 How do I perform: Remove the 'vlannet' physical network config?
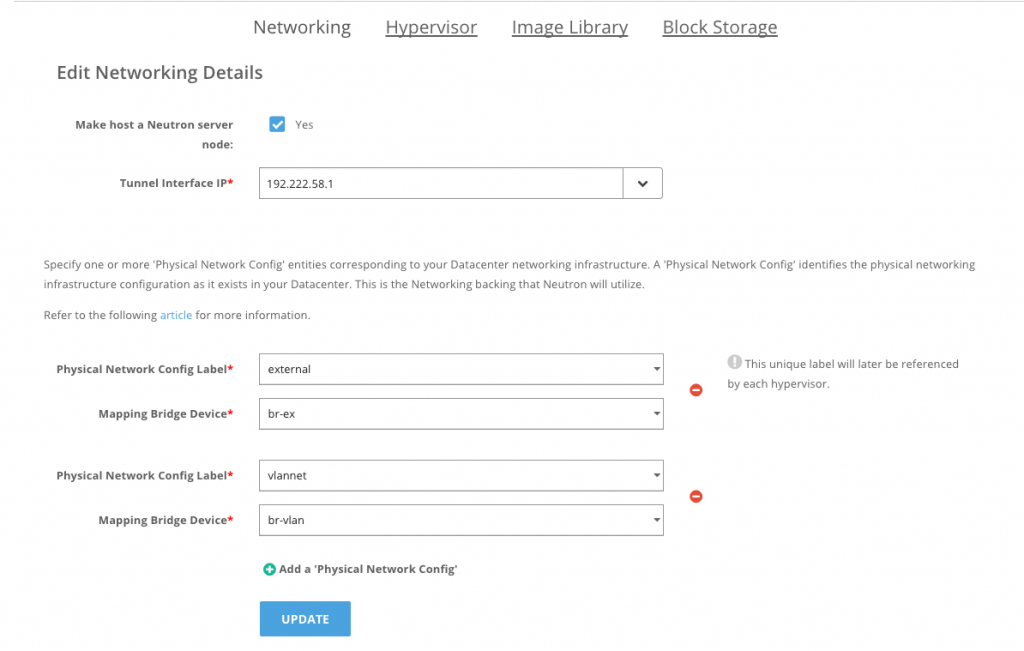pyautogui.click(x=696, y=496)
